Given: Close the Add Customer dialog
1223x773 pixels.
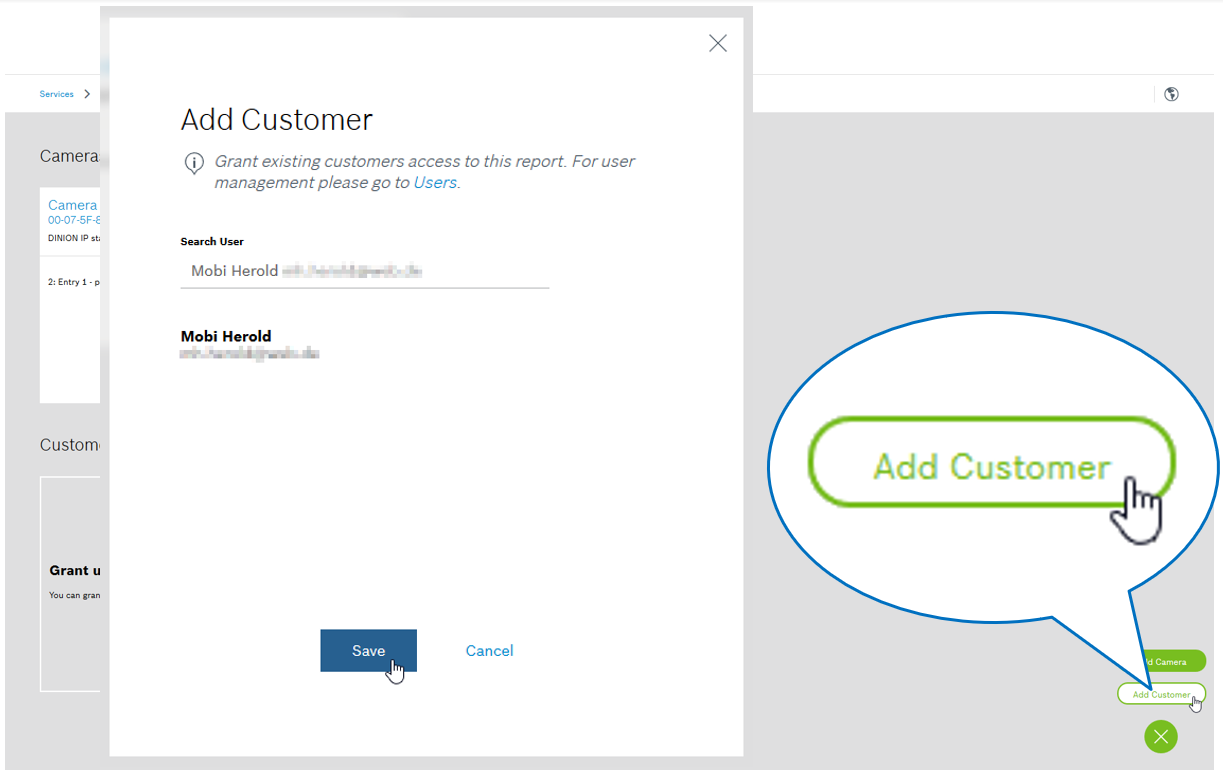Looking at the screenshot, I should (717, 43).
